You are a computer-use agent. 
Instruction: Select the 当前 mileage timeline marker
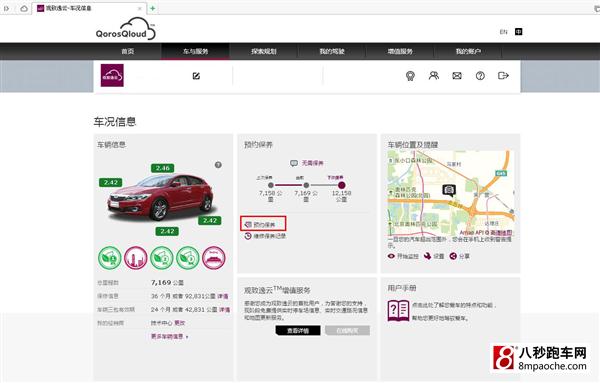(x=306, y=185)
